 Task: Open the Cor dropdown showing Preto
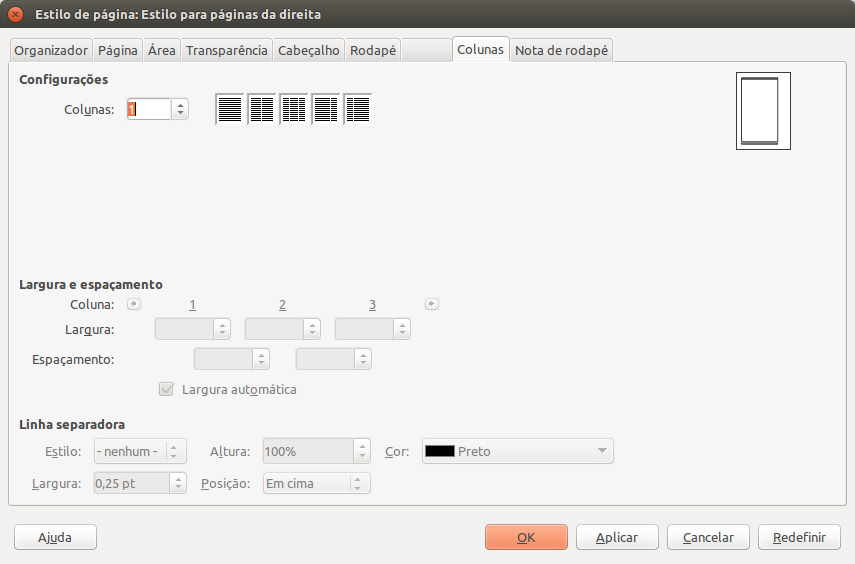pyautogui.click(x=517, y=452)
